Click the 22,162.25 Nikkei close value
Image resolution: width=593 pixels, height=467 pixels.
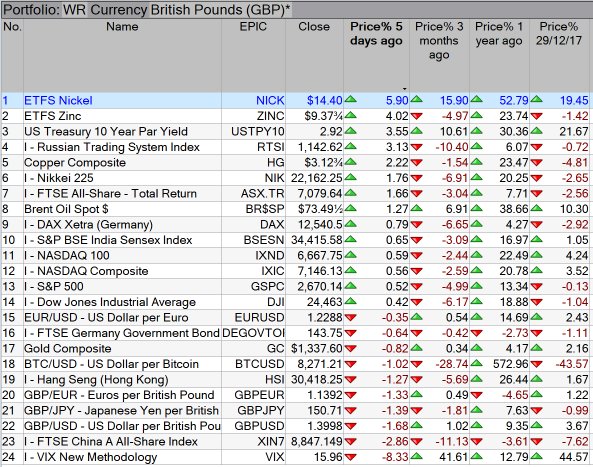point(317,178)
